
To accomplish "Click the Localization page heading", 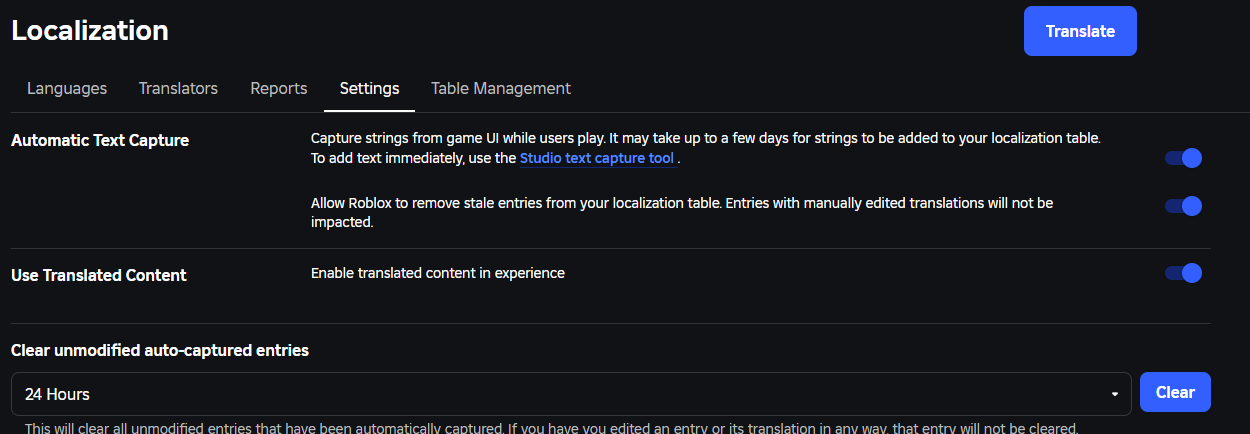I will coord(90,30).
